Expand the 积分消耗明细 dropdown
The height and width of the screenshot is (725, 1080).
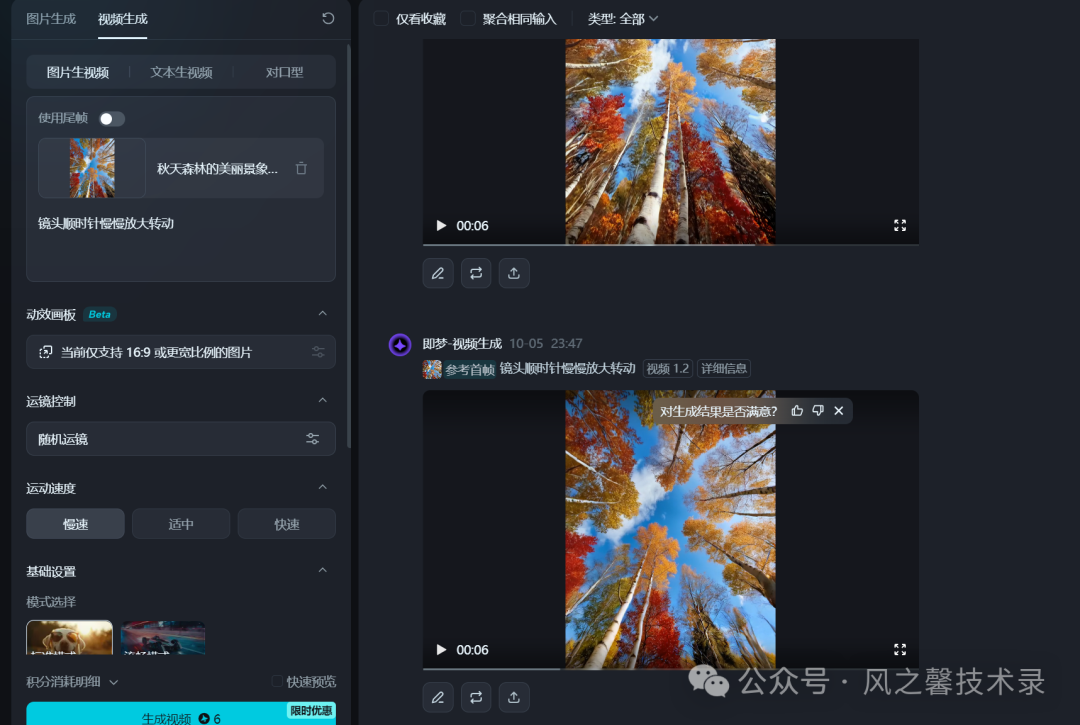click(72, 682)
